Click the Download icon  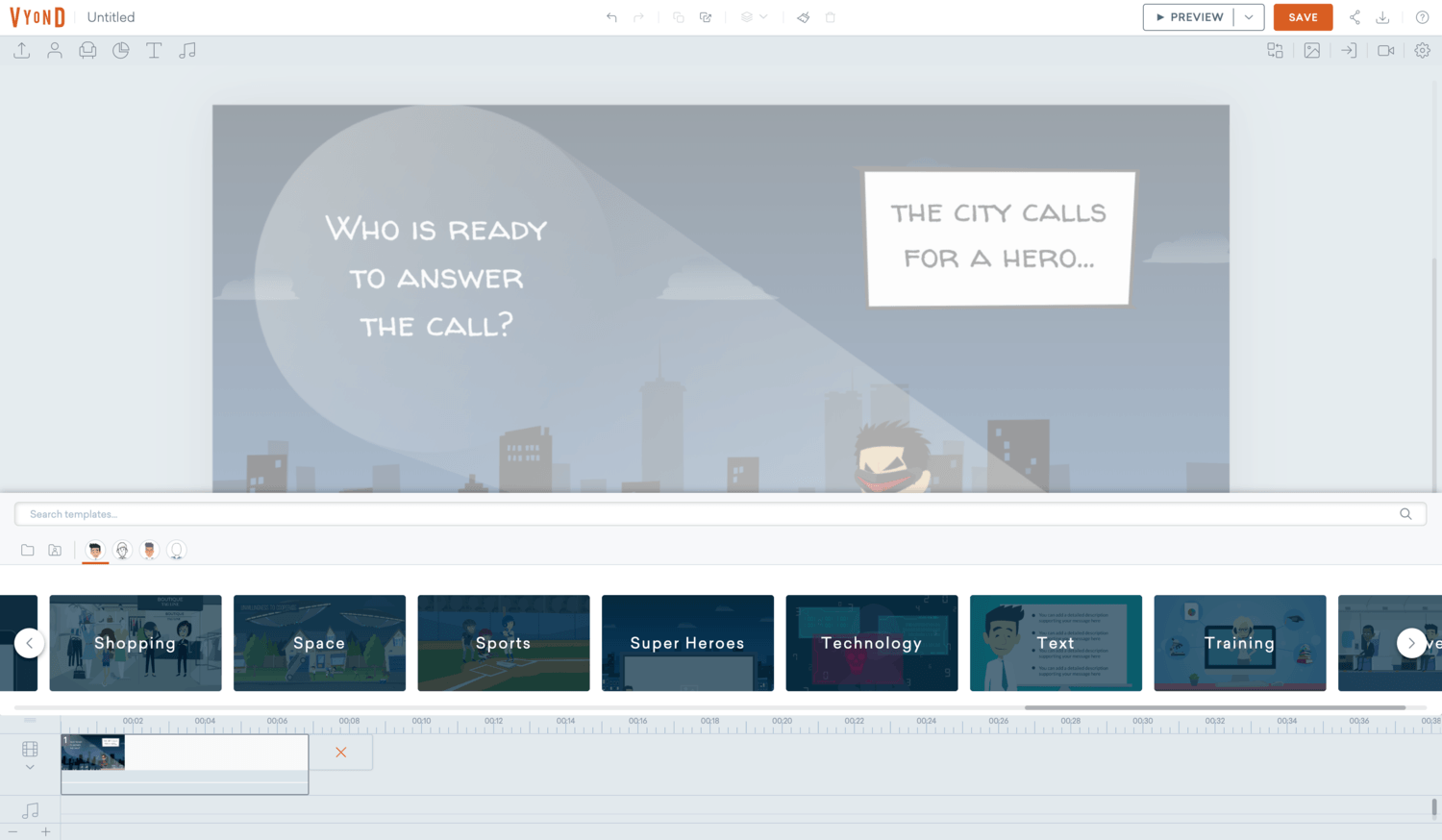pyautogui.click(x=1382, y=17)
